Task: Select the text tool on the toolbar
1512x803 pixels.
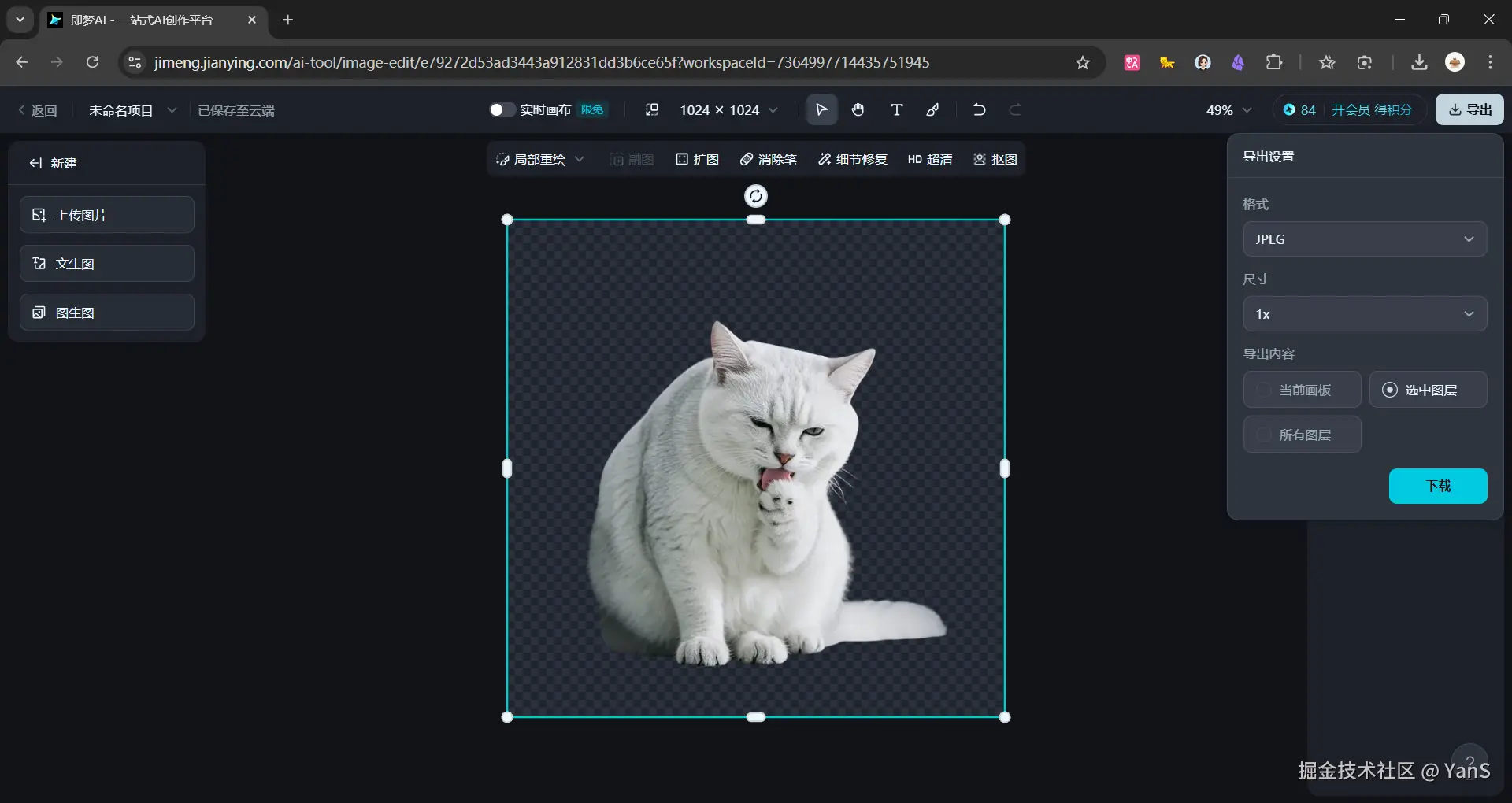Action: tap(896, 109)
